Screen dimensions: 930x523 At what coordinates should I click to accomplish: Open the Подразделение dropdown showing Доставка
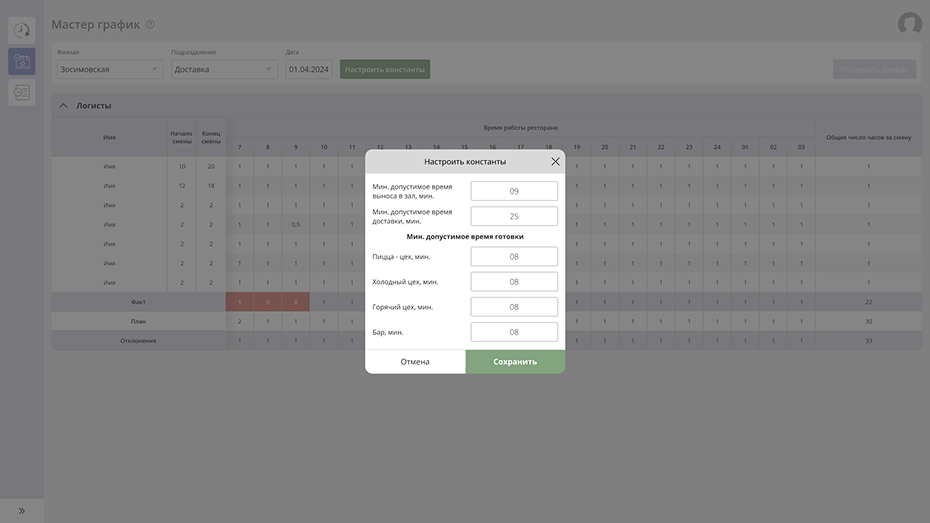coord(225,69)
